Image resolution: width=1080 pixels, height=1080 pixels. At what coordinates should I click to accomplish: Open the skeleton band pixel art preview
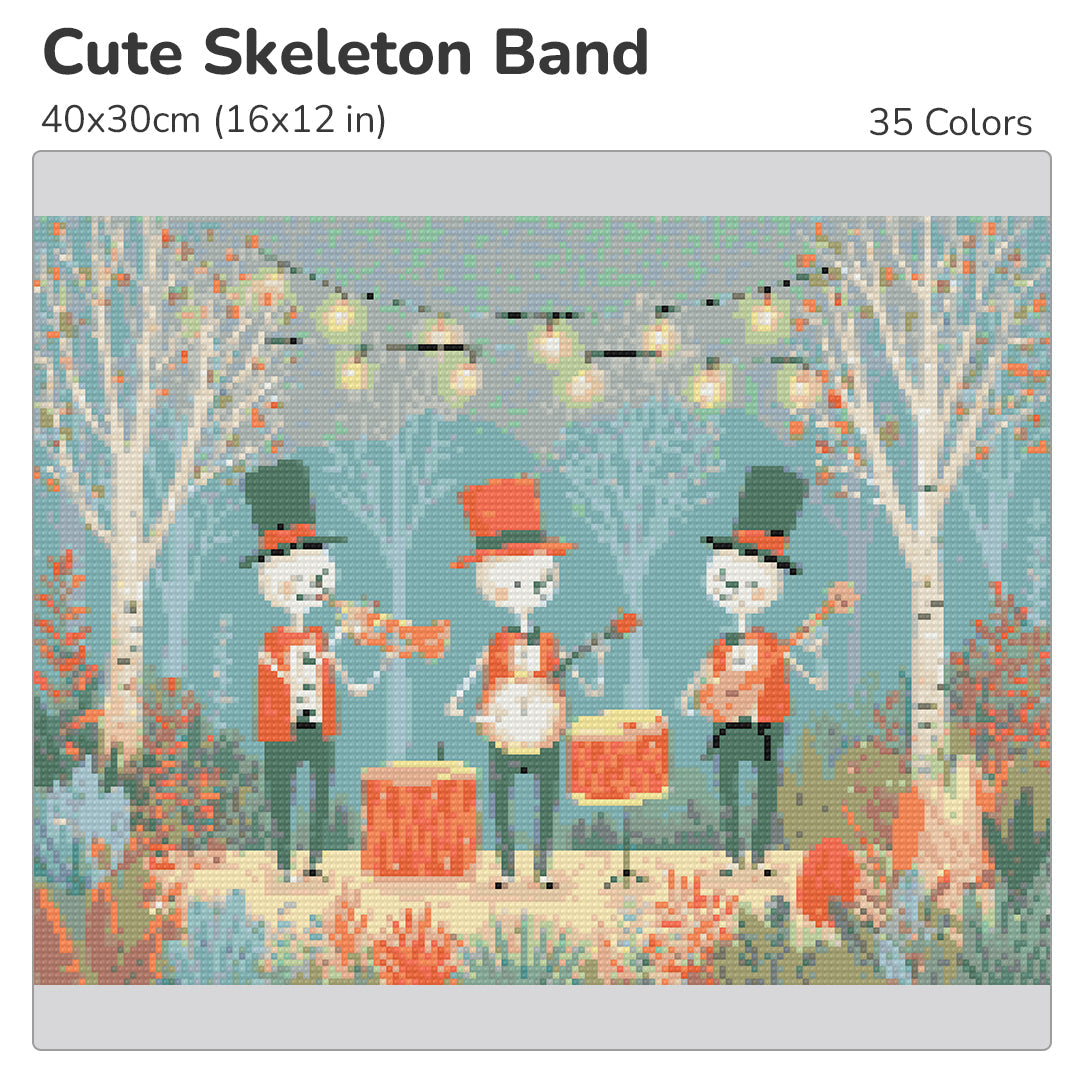pos(542,600)
